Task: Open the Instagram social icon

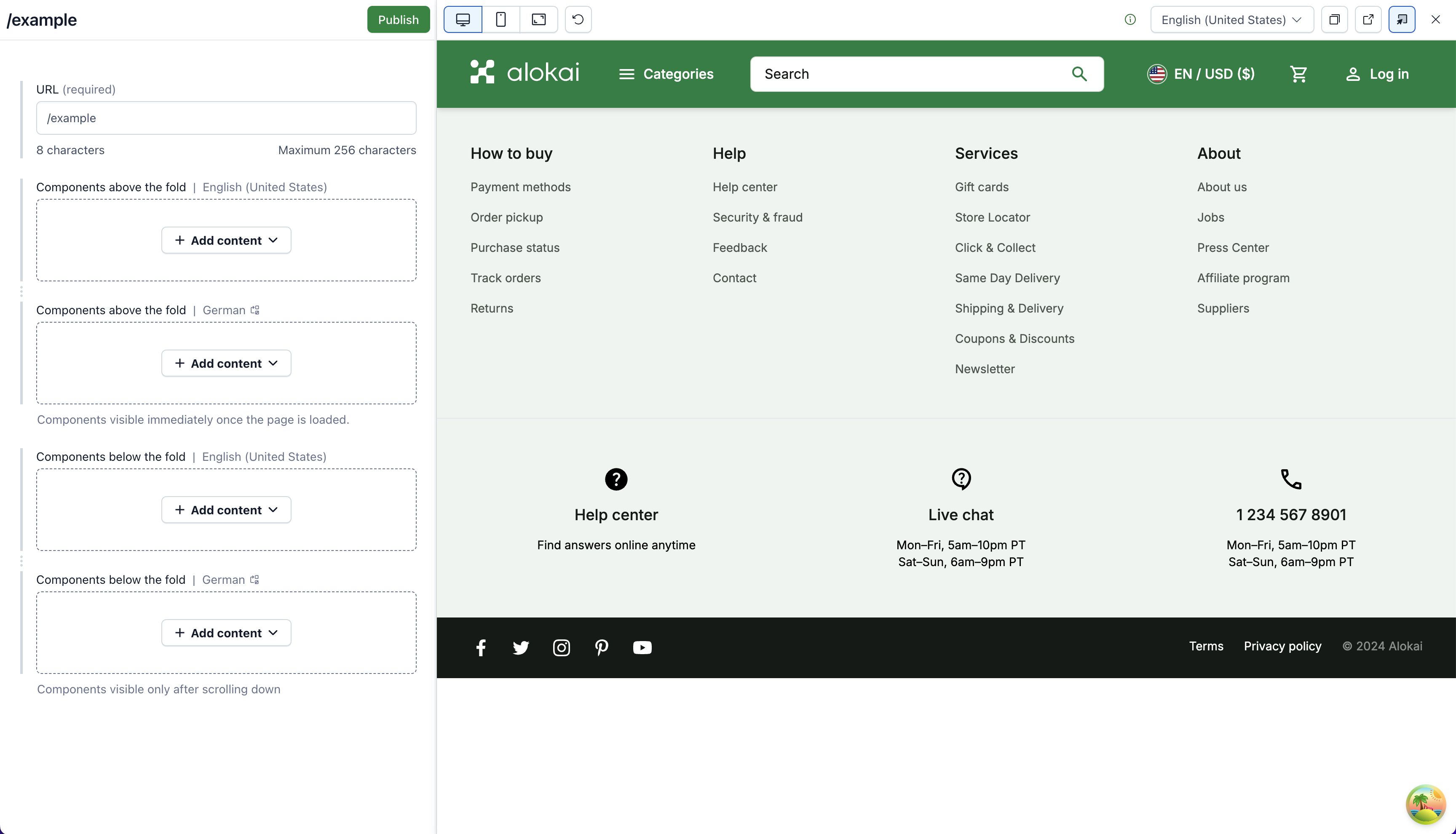Action: point(561,647)
